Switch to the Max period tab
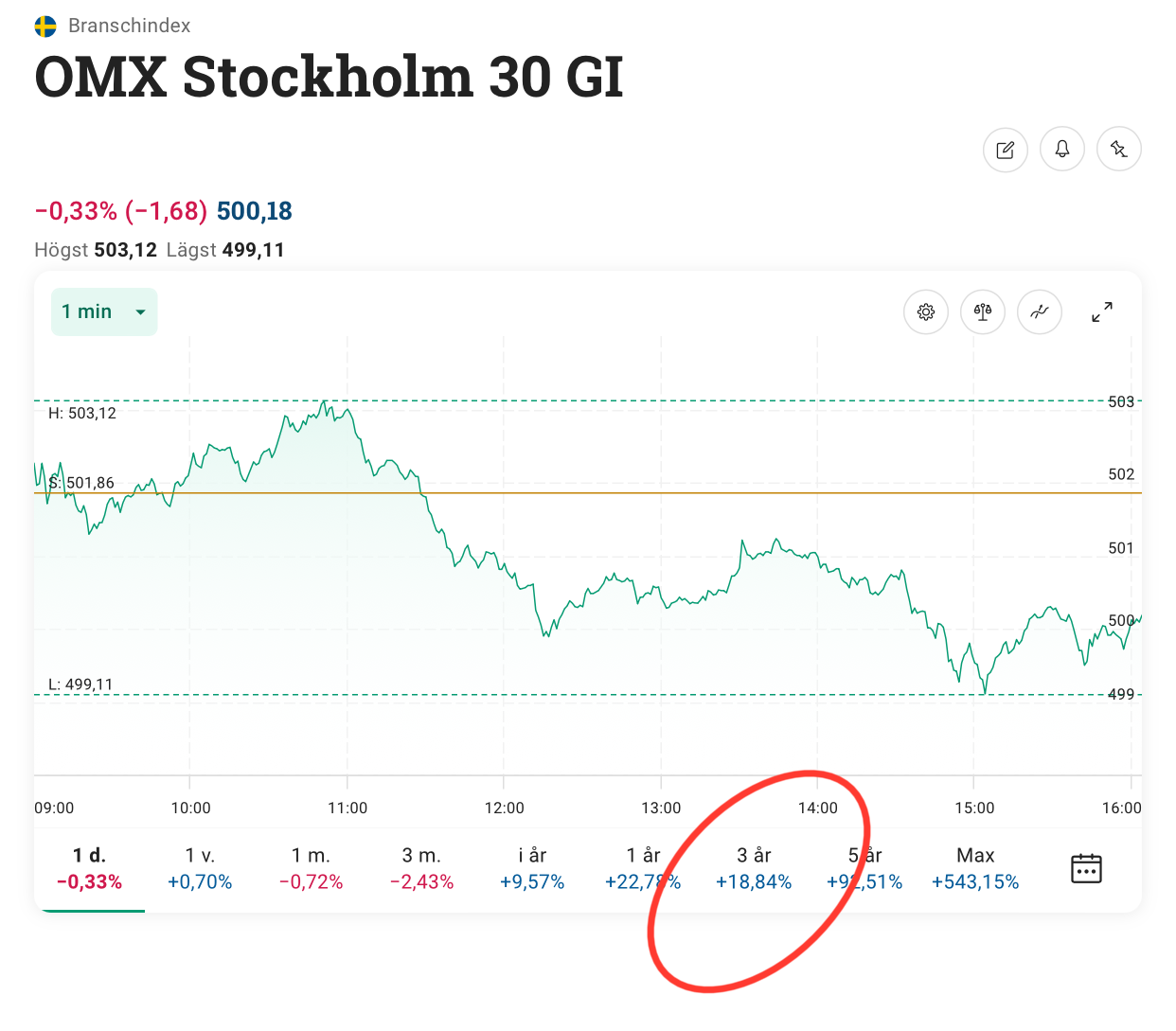Viewport: 1176px width, 1031px height. pyautogui.click(x=975, y=868)
